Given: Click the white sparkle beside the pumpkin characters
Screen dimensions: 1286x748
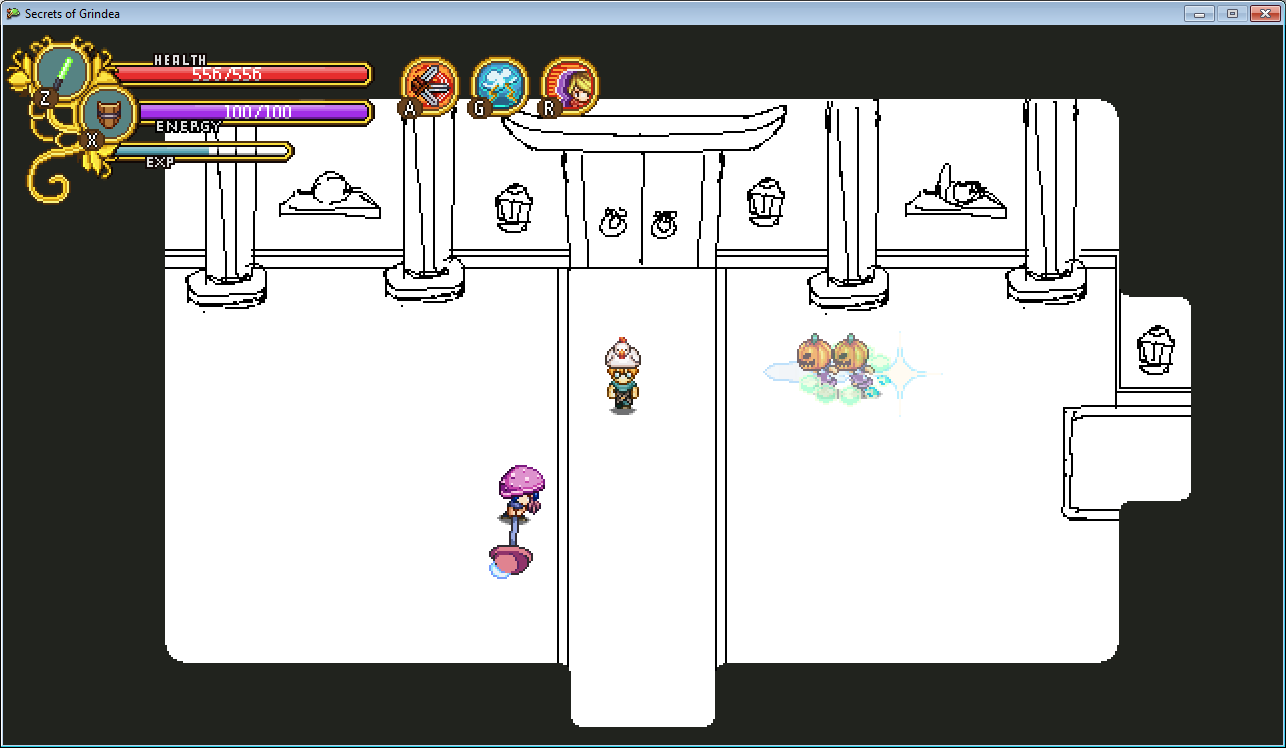Looking at the screenshot, I should [899, 374].
